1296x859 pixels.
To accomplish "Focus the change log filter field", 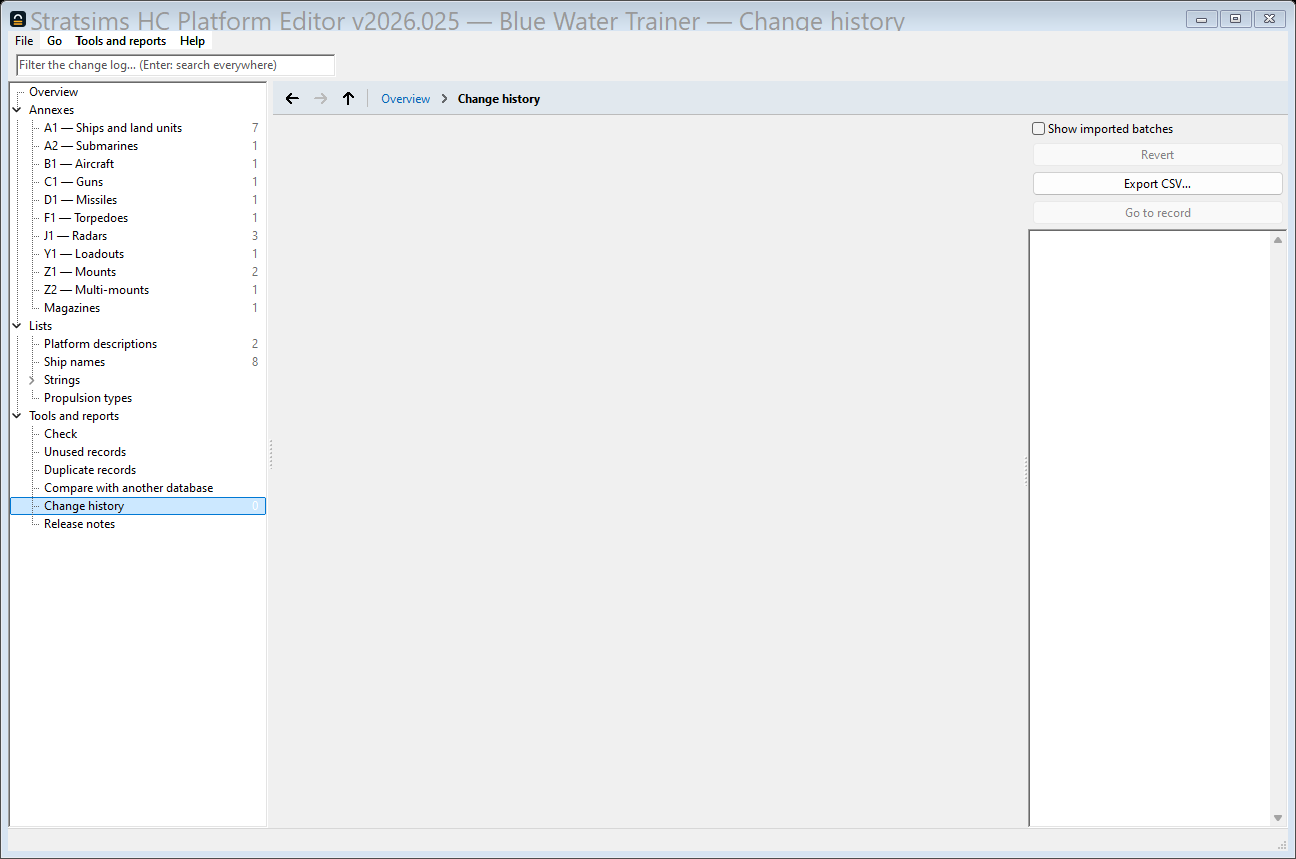I will [176, 65].
